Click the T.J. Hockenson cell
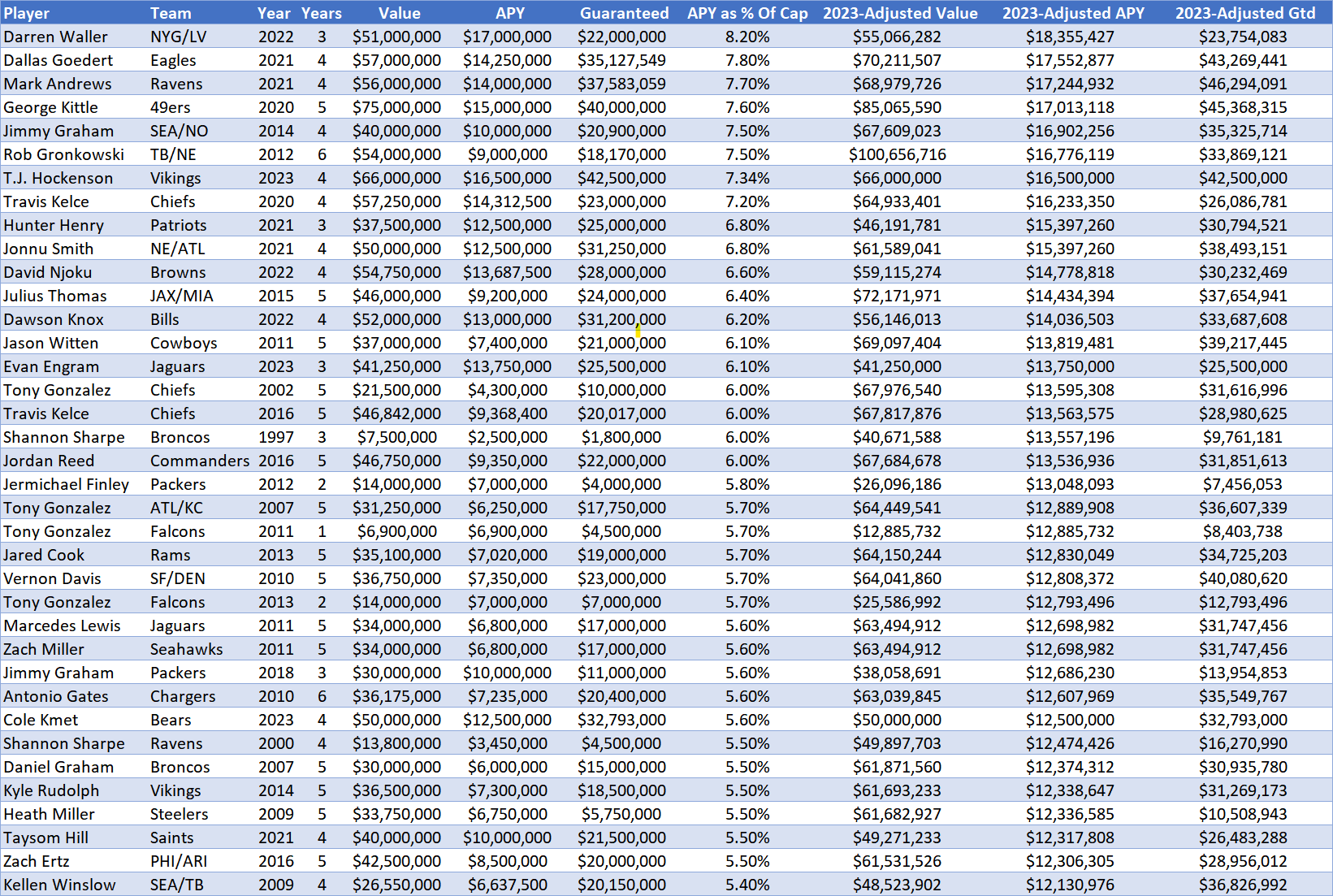The image size is (1333, 896). pos(58,178)
